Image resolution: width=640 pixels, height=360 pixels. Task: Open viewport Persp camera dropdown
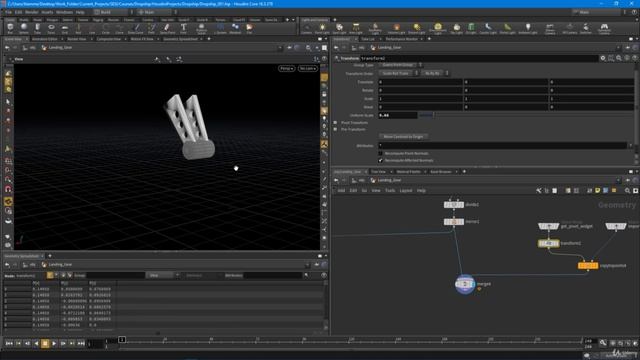(287, 69)
